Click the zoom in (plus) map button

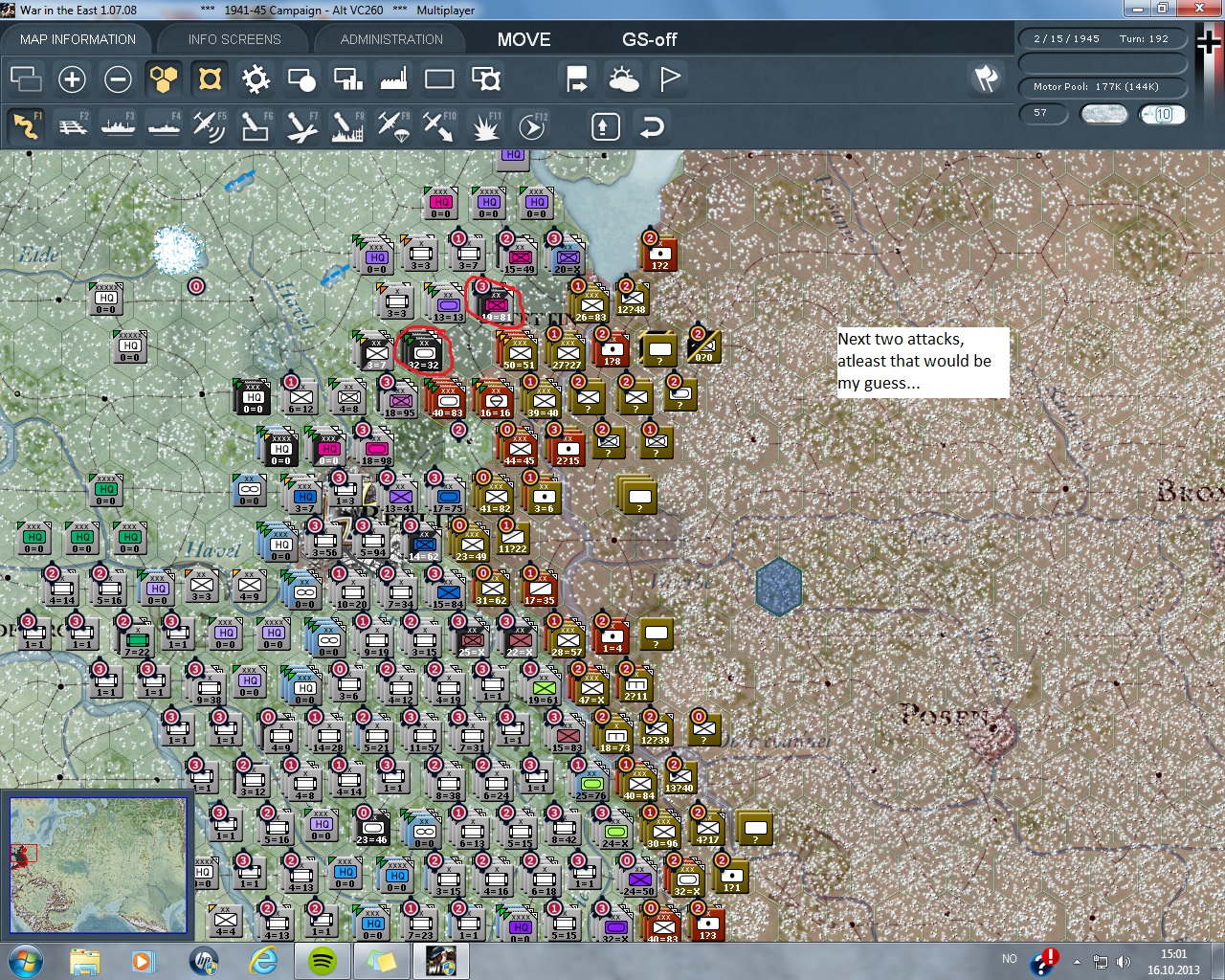pyautogui.click(x=72, y=79)
